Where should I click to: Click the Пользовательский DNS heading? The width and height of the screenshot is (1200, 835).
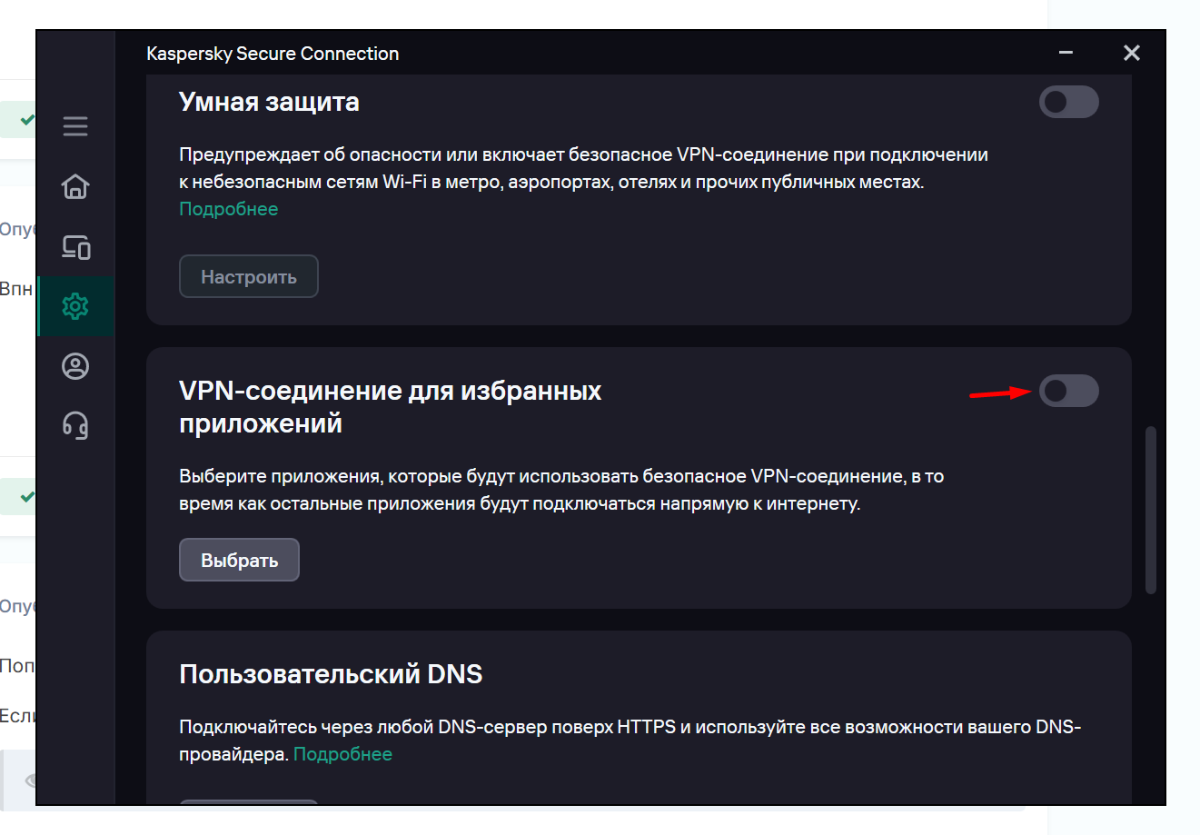point(331,674)
